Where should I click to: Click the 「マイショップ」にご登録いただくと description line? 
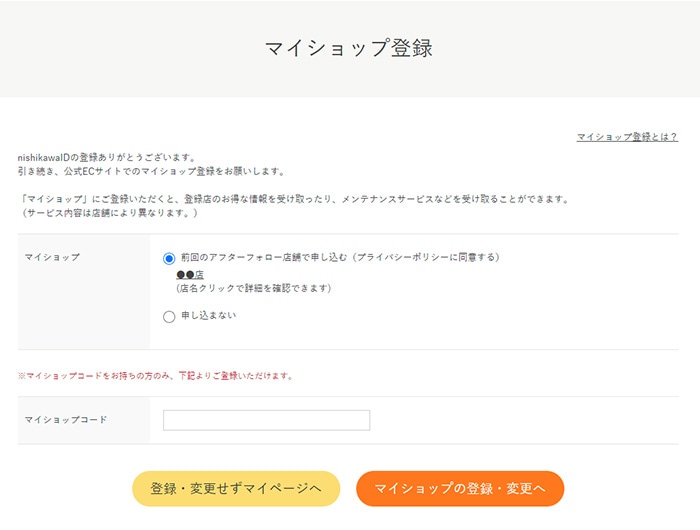(294, 199)
